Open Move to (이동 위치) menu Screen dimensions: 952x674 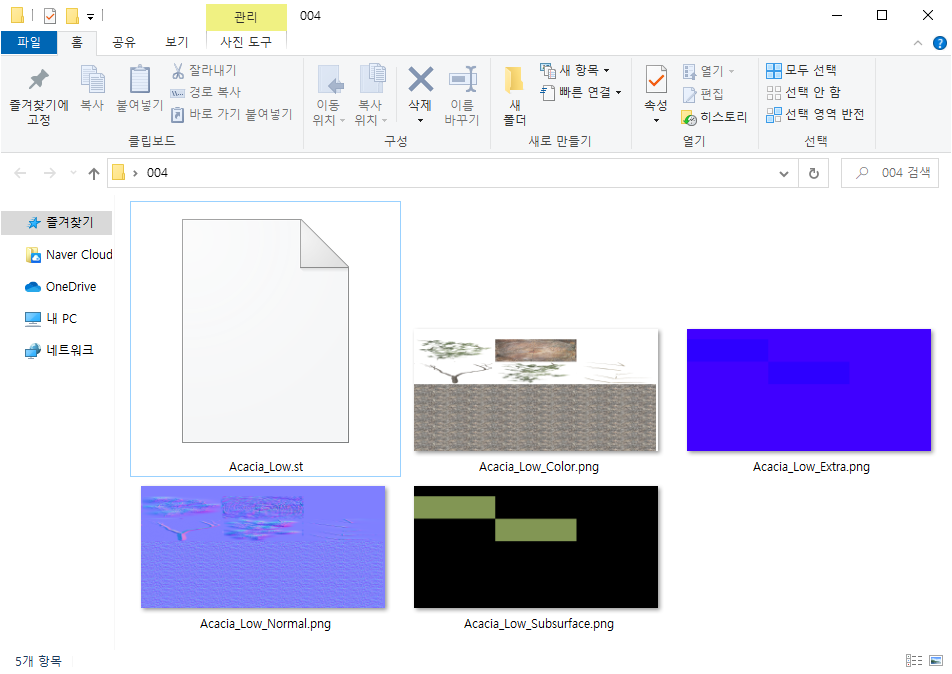(x=328, y=95)
